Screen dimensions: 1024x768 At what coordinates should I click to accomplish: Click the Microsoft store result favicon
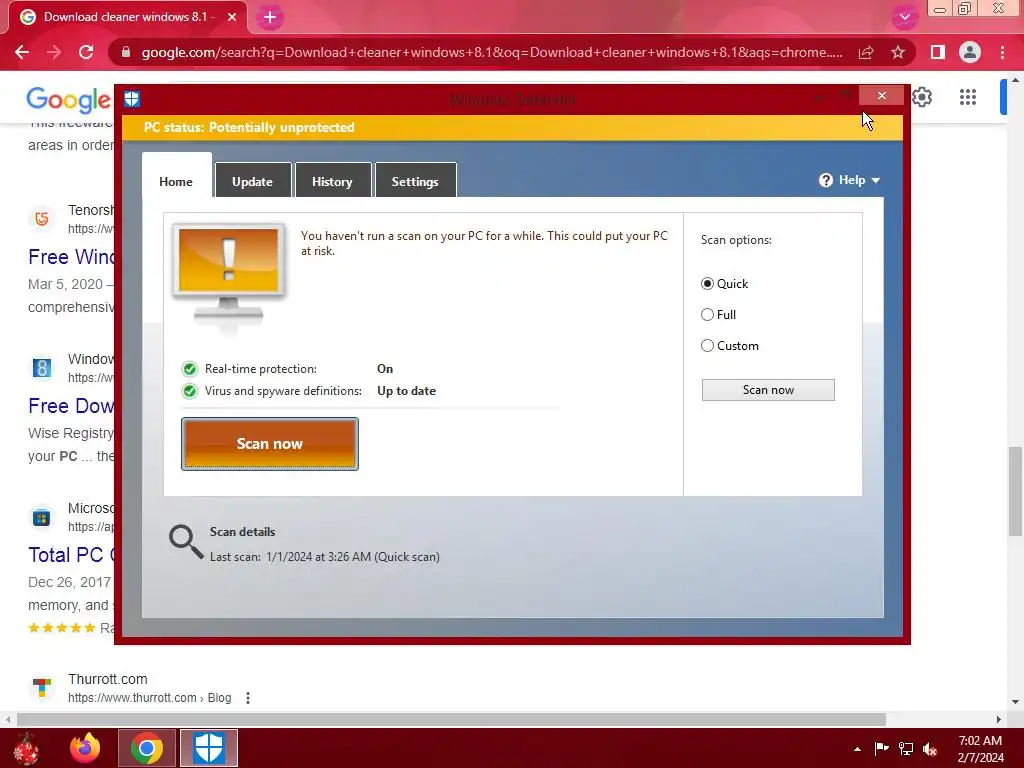[x=42, y=517]
